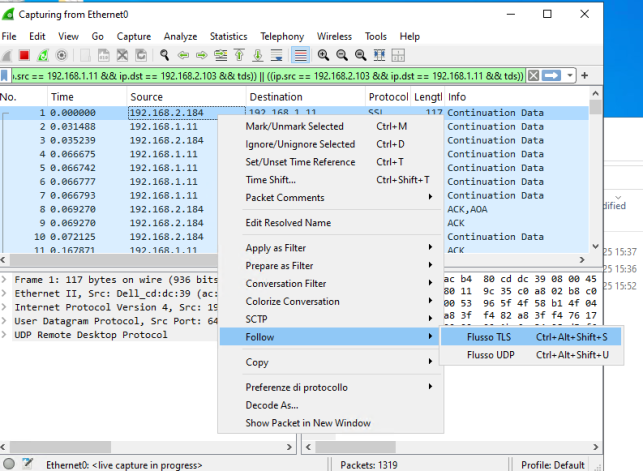
Task: Choose Edit Resolved Name
Action: (330, 223)
